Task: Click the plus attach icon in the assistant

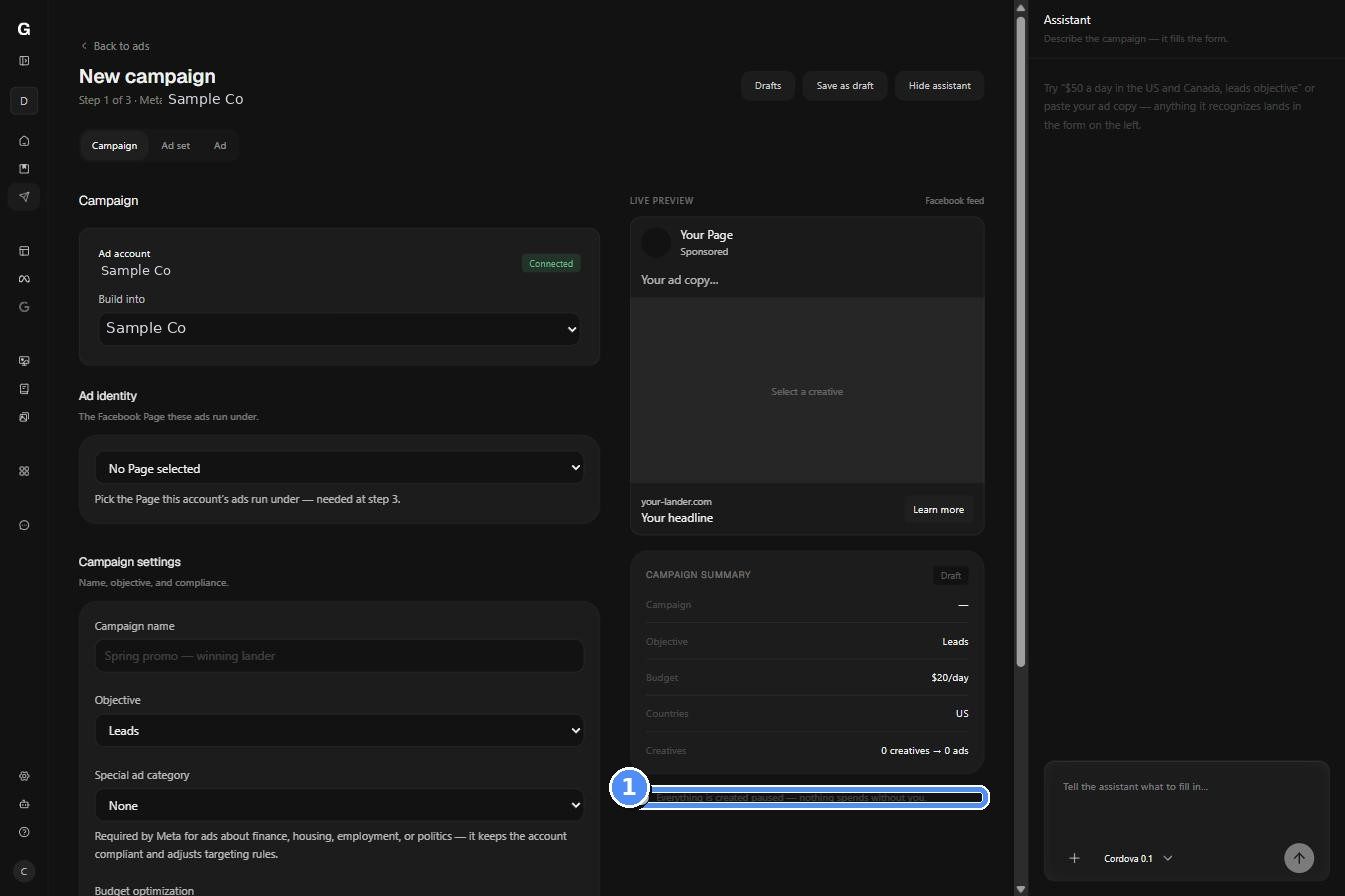Action: coord(1074,858)
